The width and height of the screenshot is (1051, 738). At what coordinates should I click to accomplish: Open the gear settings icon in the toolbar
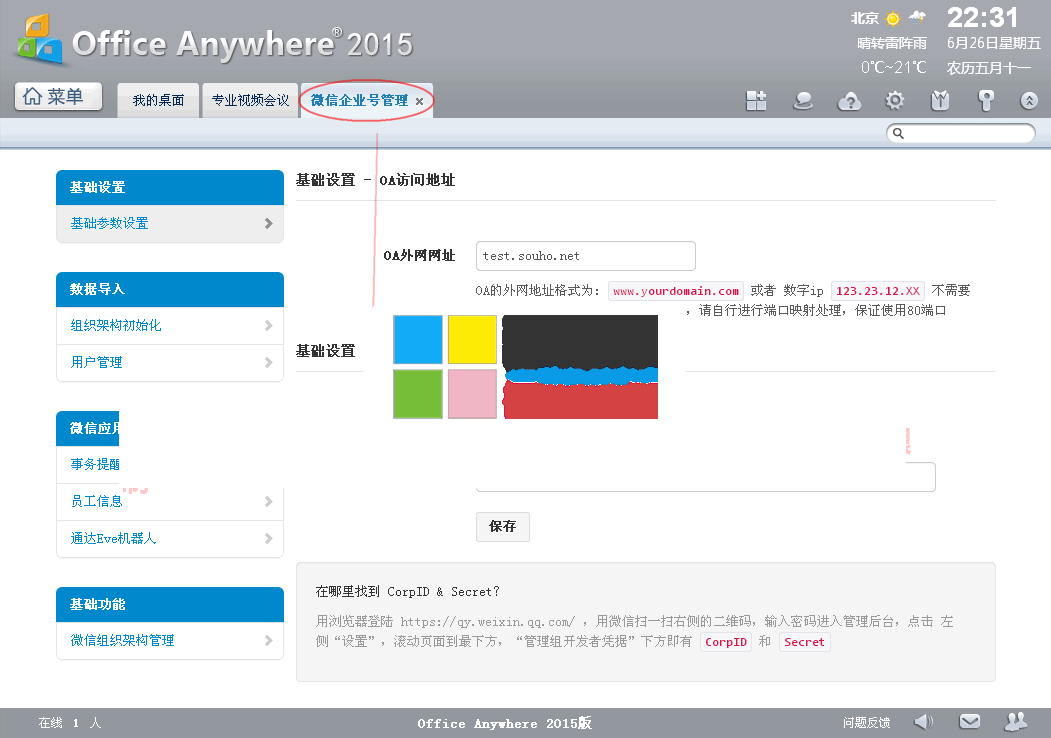(x=895, y=100)
